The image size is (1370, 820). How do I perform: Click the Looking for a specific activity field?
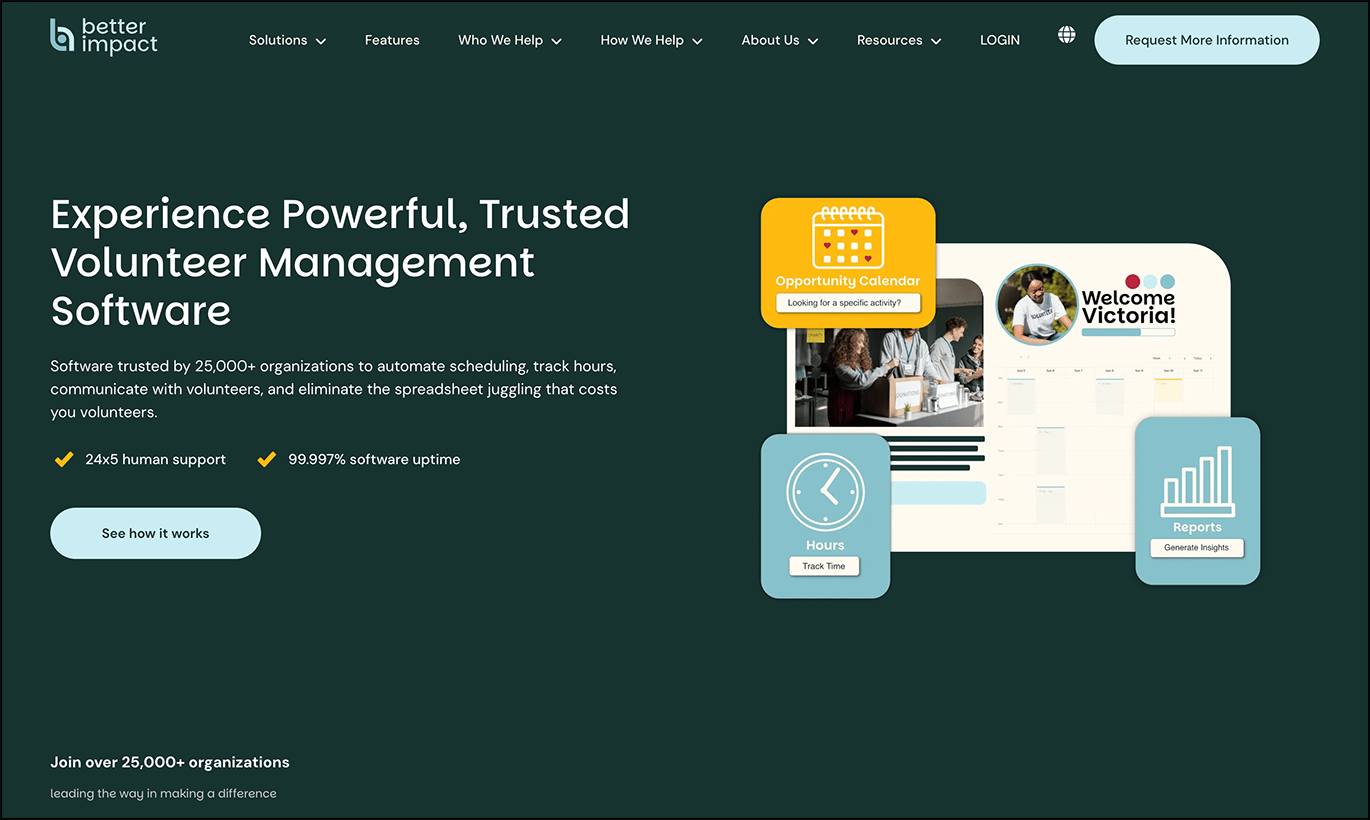(848, 303)
